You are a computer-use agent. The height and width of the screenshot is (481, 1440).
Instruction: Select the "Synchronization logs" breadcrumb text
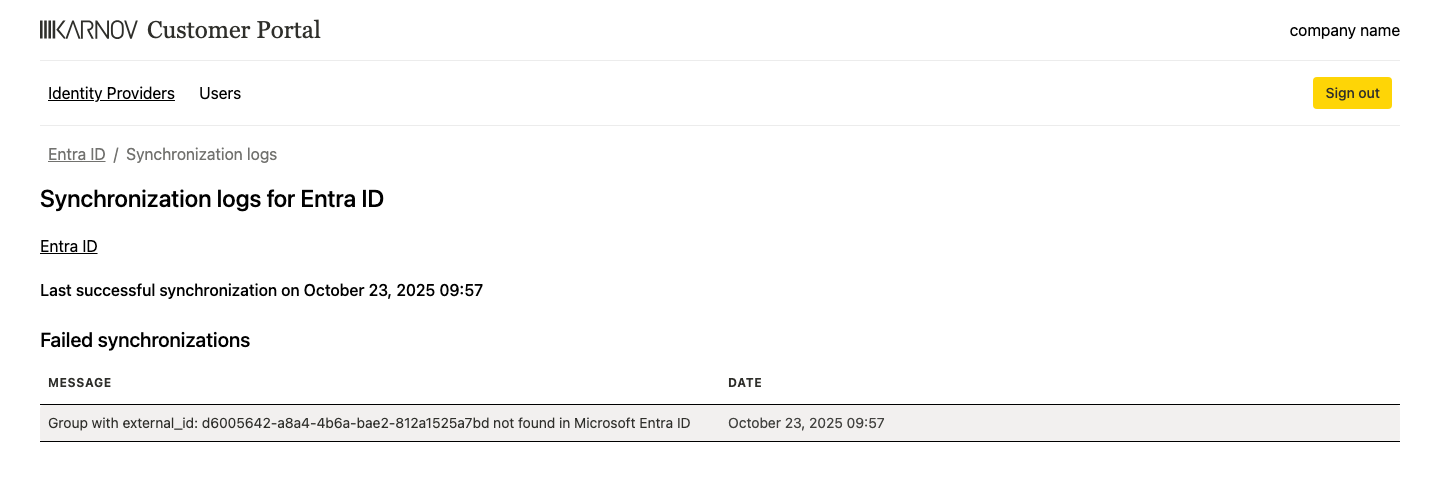(201, 154)
